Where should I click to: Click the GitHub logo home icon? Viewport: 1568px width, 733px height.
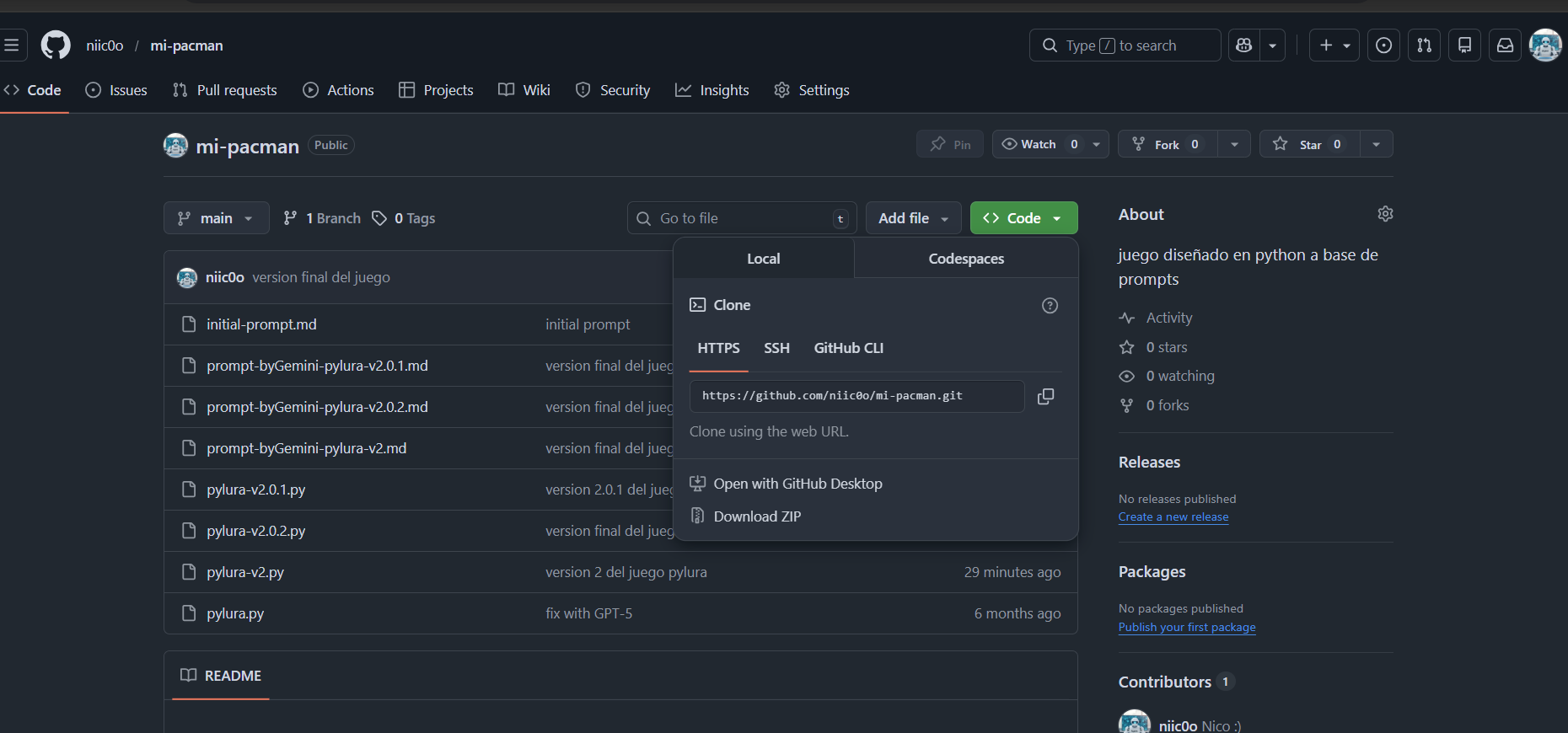56,45
